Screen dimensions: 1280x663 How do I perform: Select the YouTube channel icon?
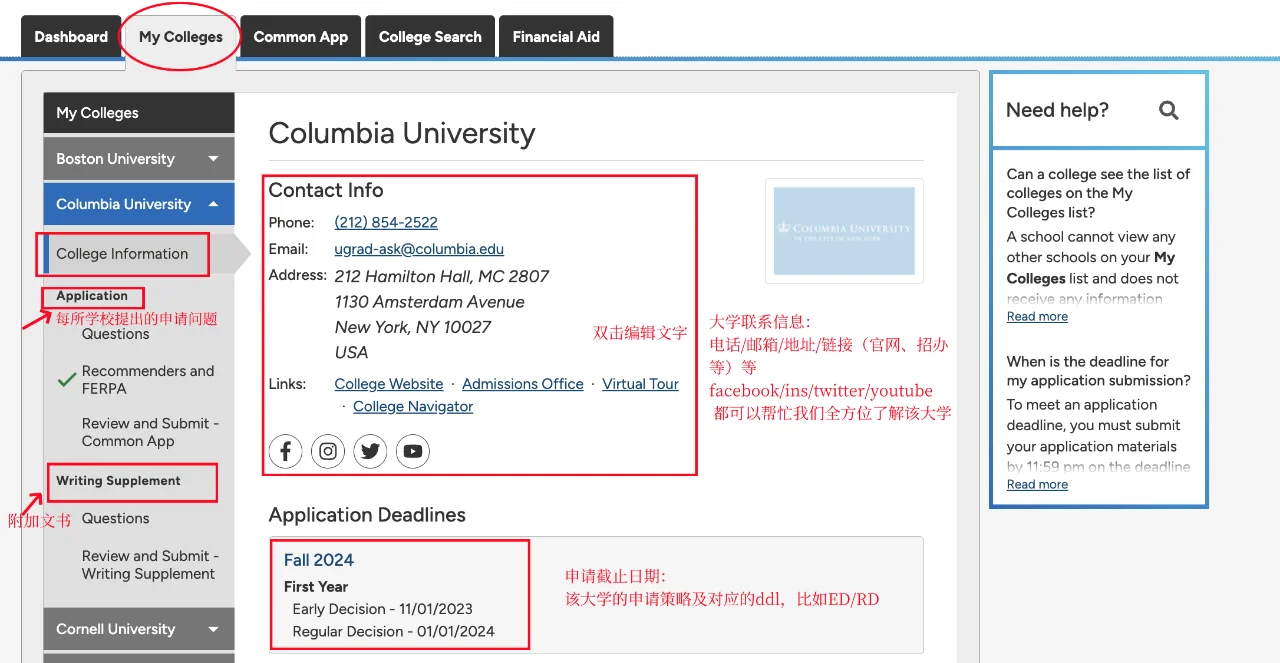(413, 451)
